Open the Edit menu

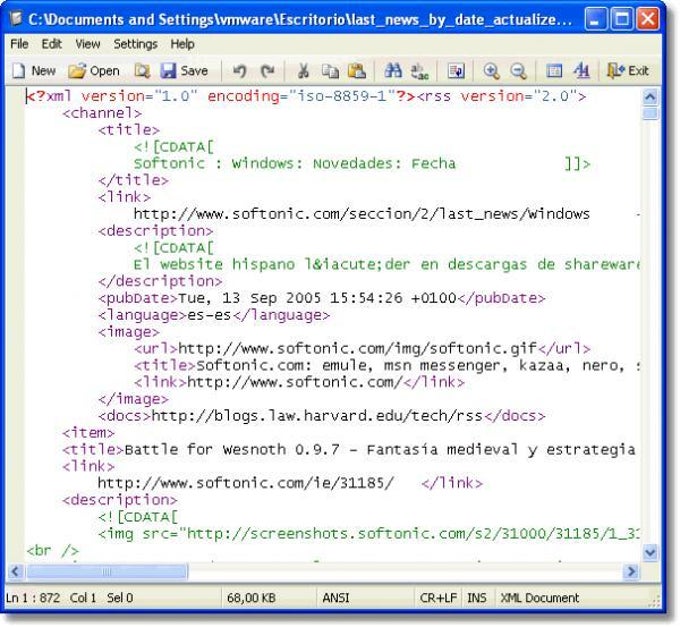pyautogui.click(x=52, y=44)
